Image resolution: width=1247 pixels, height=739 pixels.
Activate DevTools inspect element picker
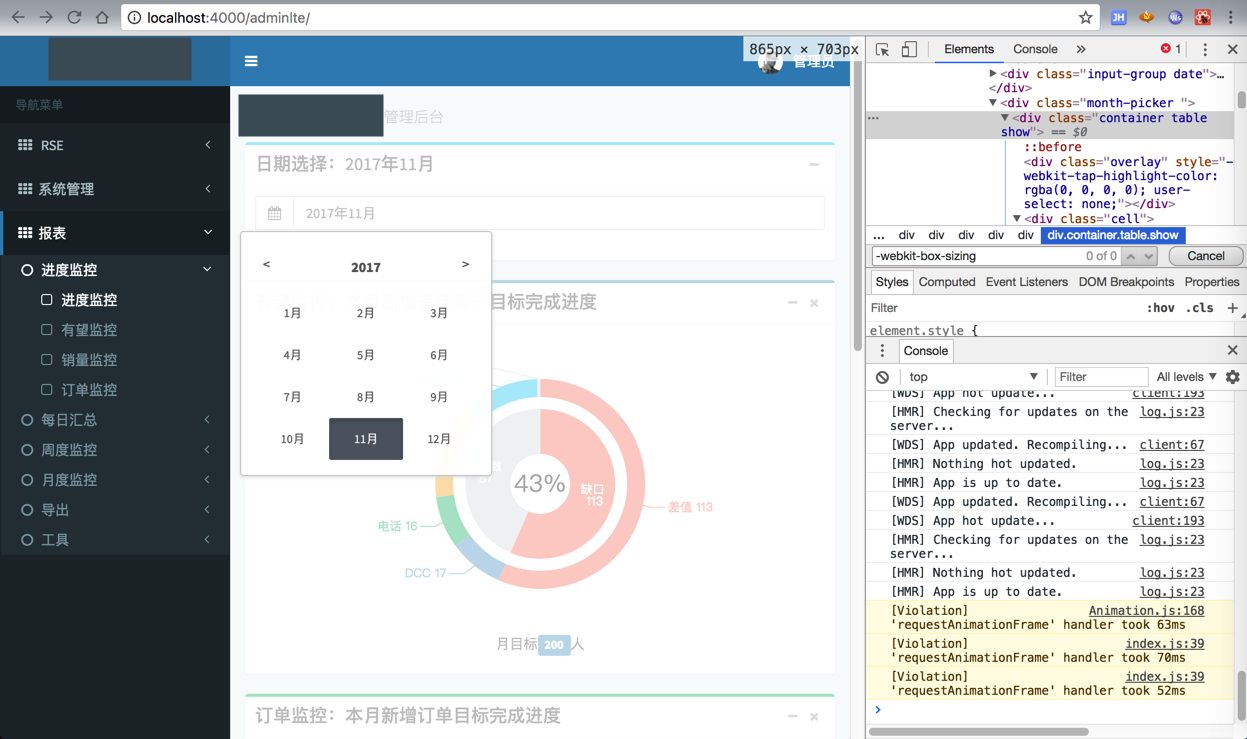882,49
